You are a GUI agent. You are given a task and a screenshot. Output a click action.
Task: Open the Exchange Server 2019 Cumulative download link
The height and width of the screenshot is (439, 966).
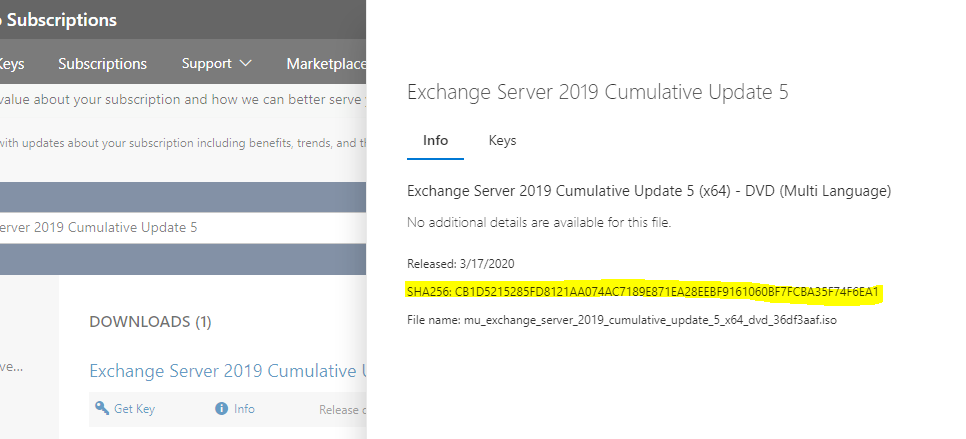[x=228, y=371]
